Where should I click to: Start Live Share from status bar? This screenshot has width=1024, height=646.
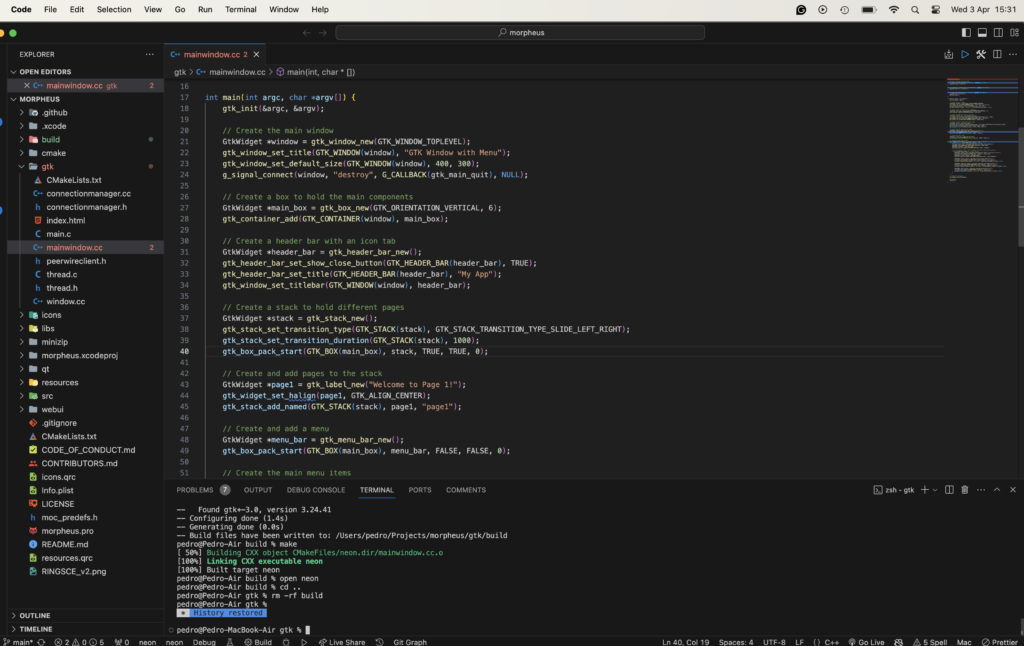[x=341, y=641]
